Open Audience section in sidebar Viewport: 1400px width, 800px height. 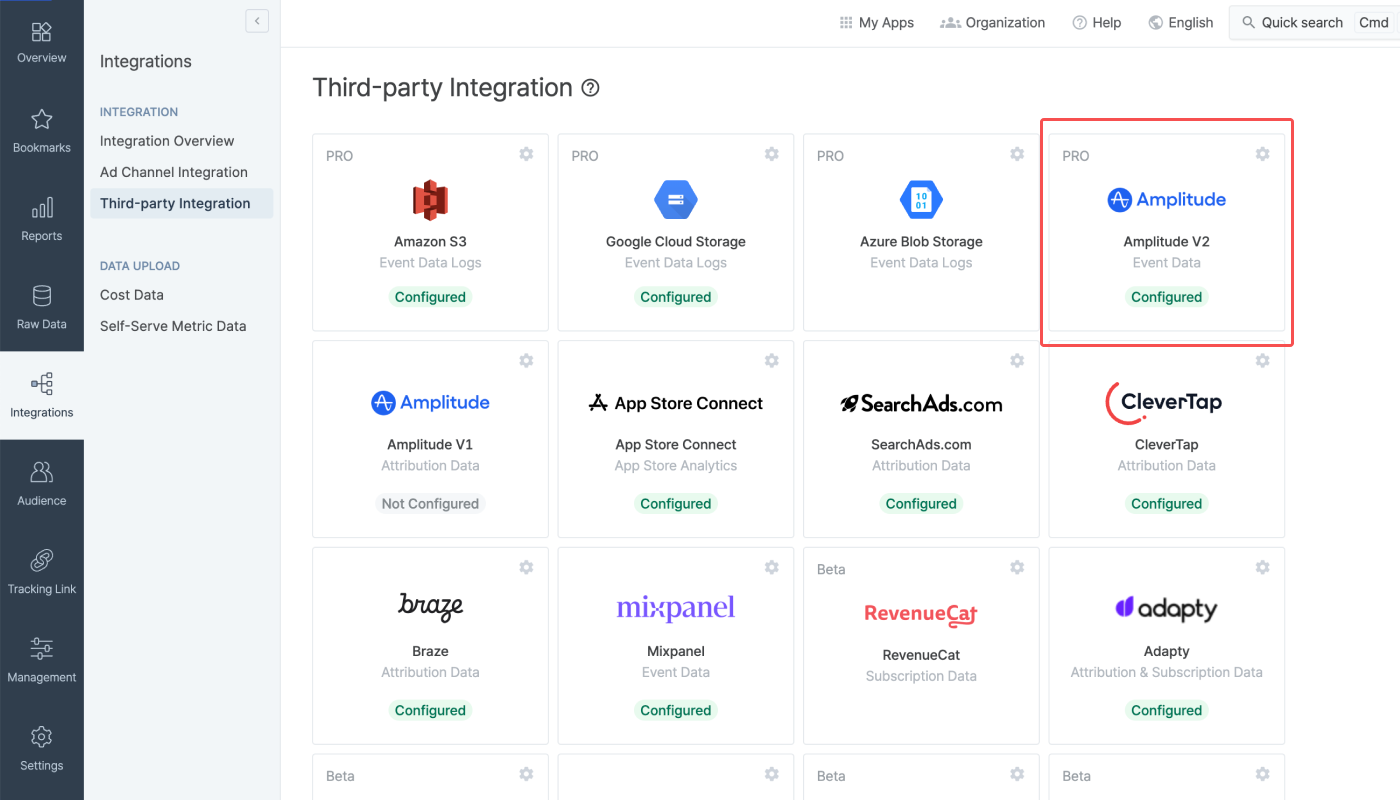tap(42, 484)
